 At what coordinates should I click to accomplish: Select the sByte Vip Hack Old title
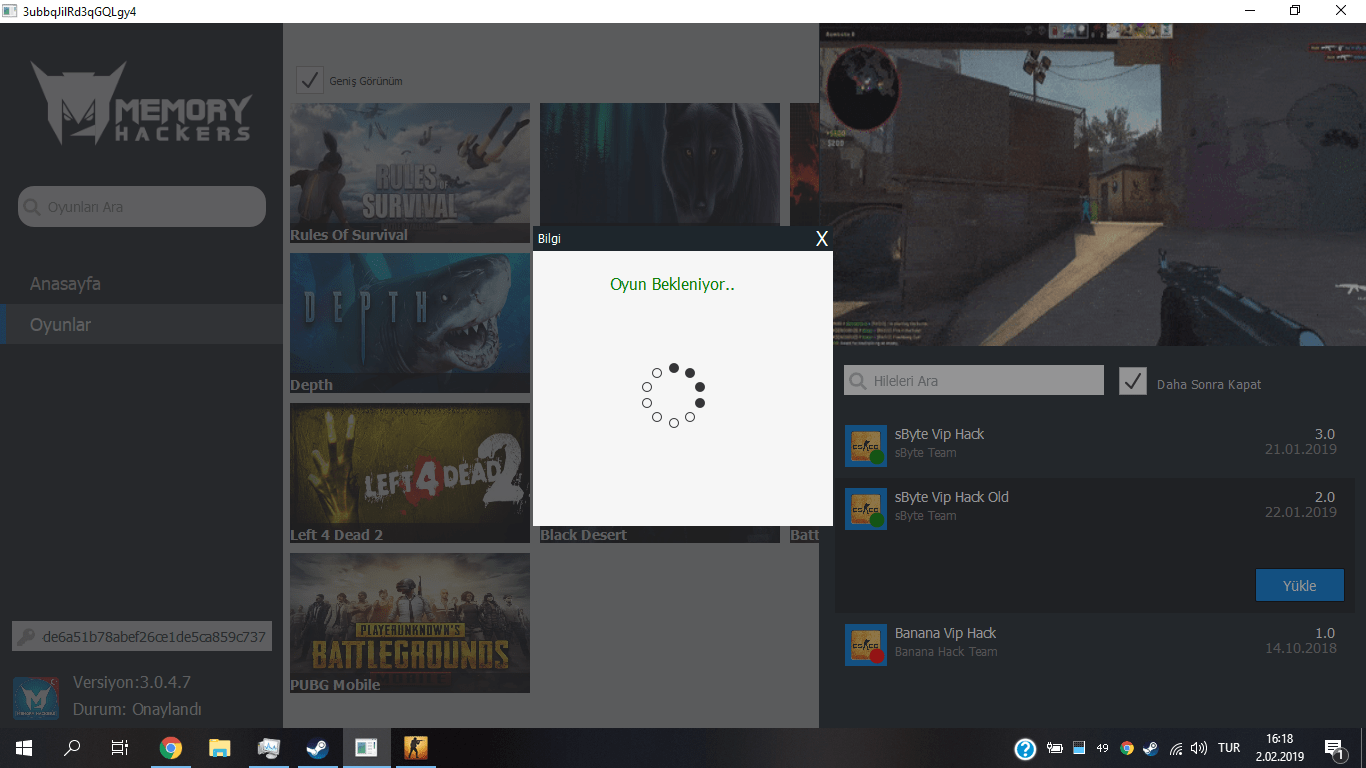click(x=952, y=497)
